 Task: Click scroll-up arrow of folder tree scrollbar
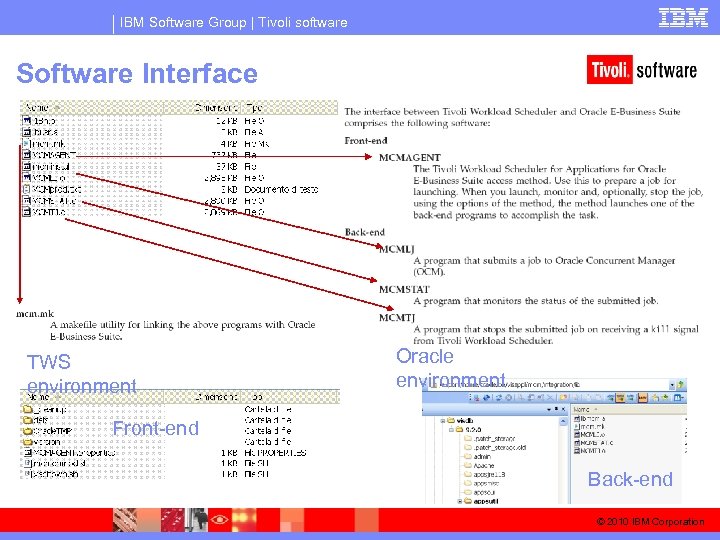[x=563, y=421]
